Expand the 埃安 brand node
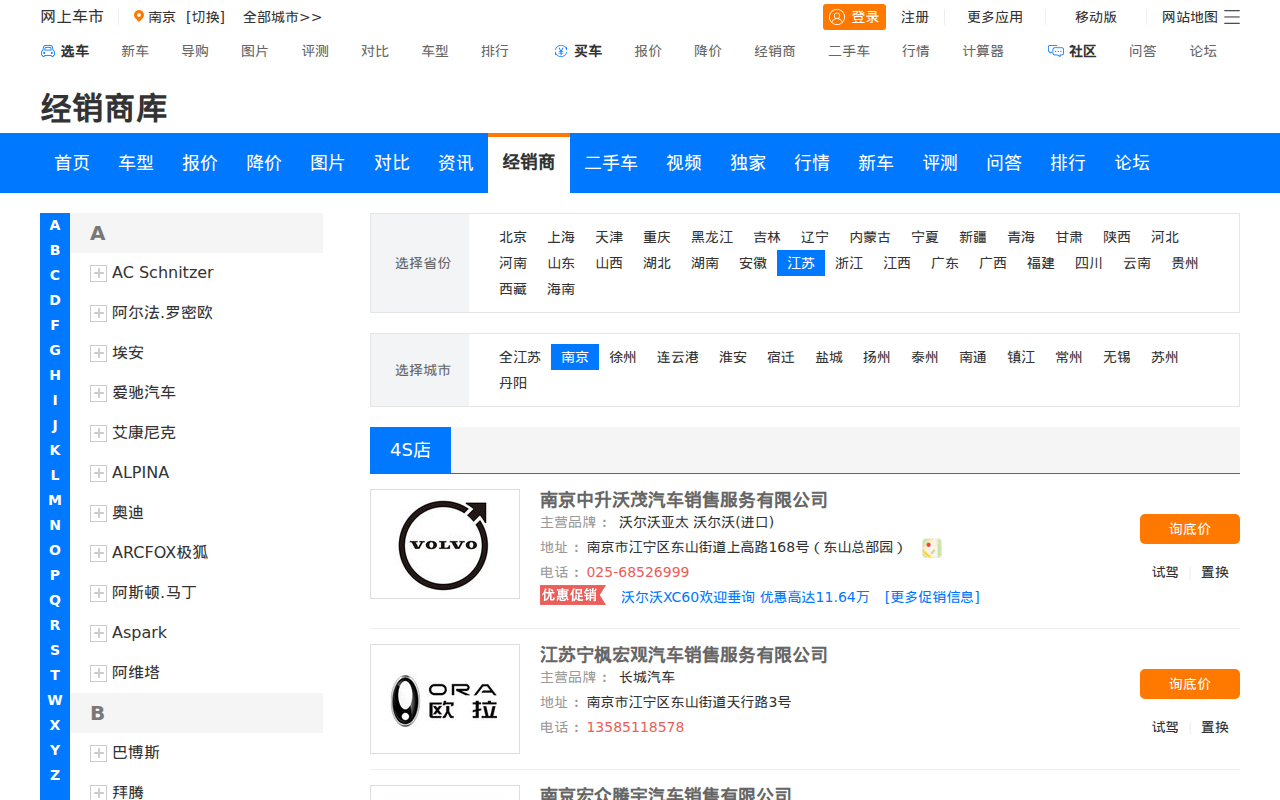 (x=98, y=353)
